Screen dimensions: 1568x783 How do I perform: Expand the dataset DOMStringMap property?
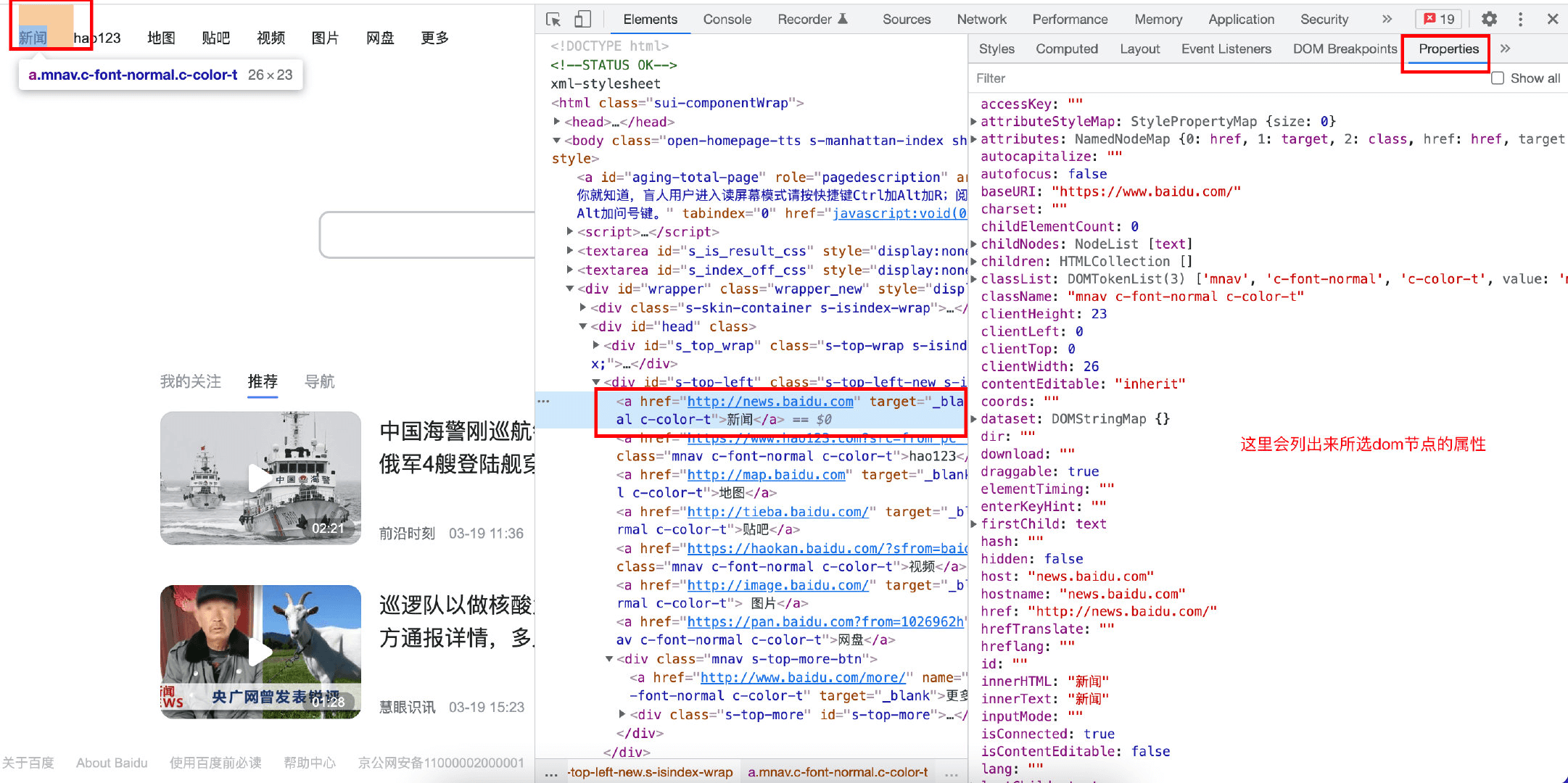pyautogui.click(x=974, y=419)
